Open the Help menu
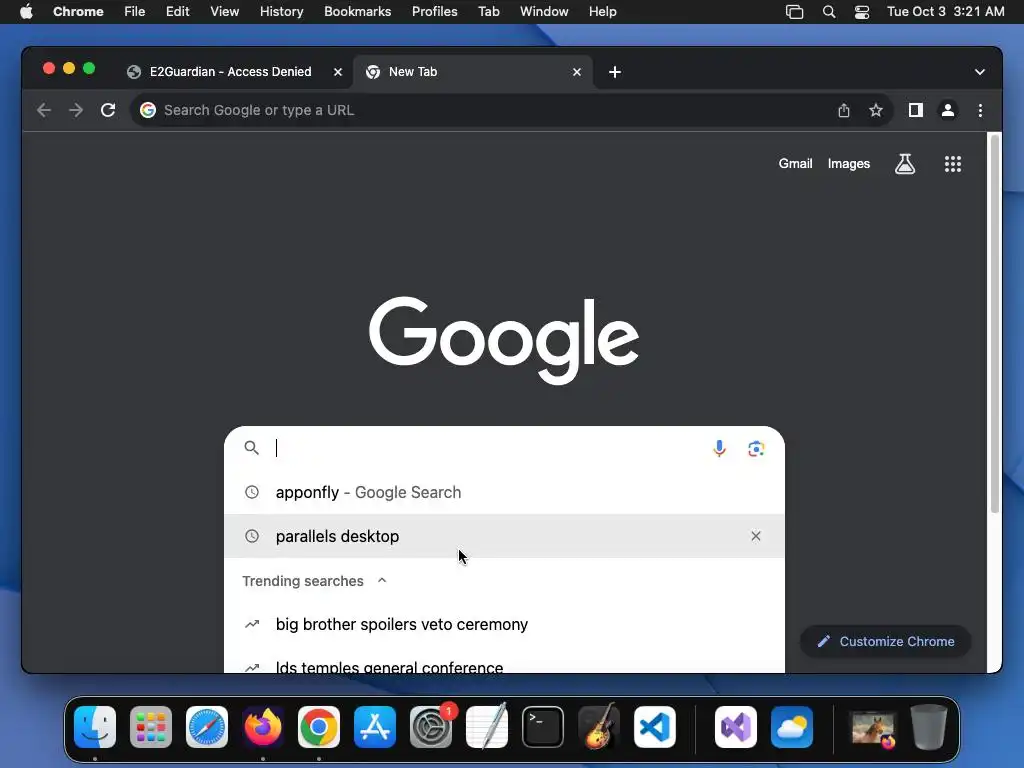Viewport: 1024px width, 768px height. pyautogui.click(x=602, y=12)
